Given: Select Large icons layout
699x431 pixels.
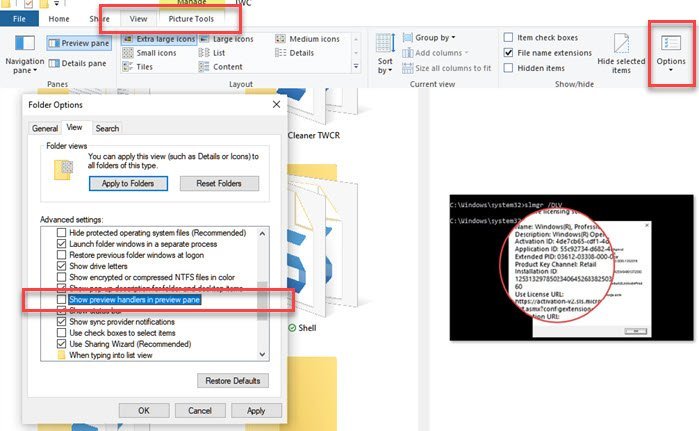Looking at the screenshot, I should pos(226,39).
